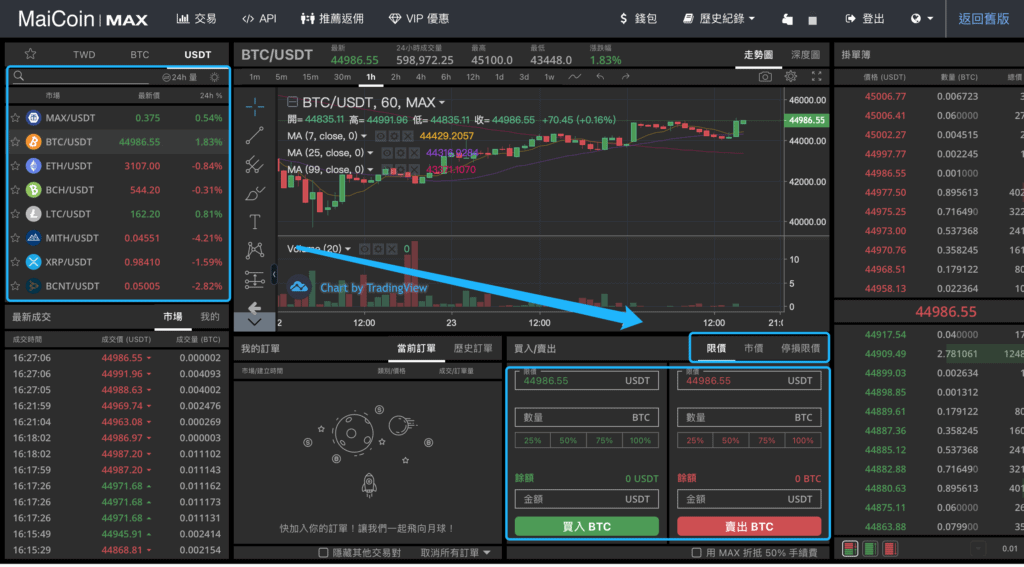The image size is (1024, 567).
Task: Show combined buy/sell order book view icon
Action: pos(850,549)
